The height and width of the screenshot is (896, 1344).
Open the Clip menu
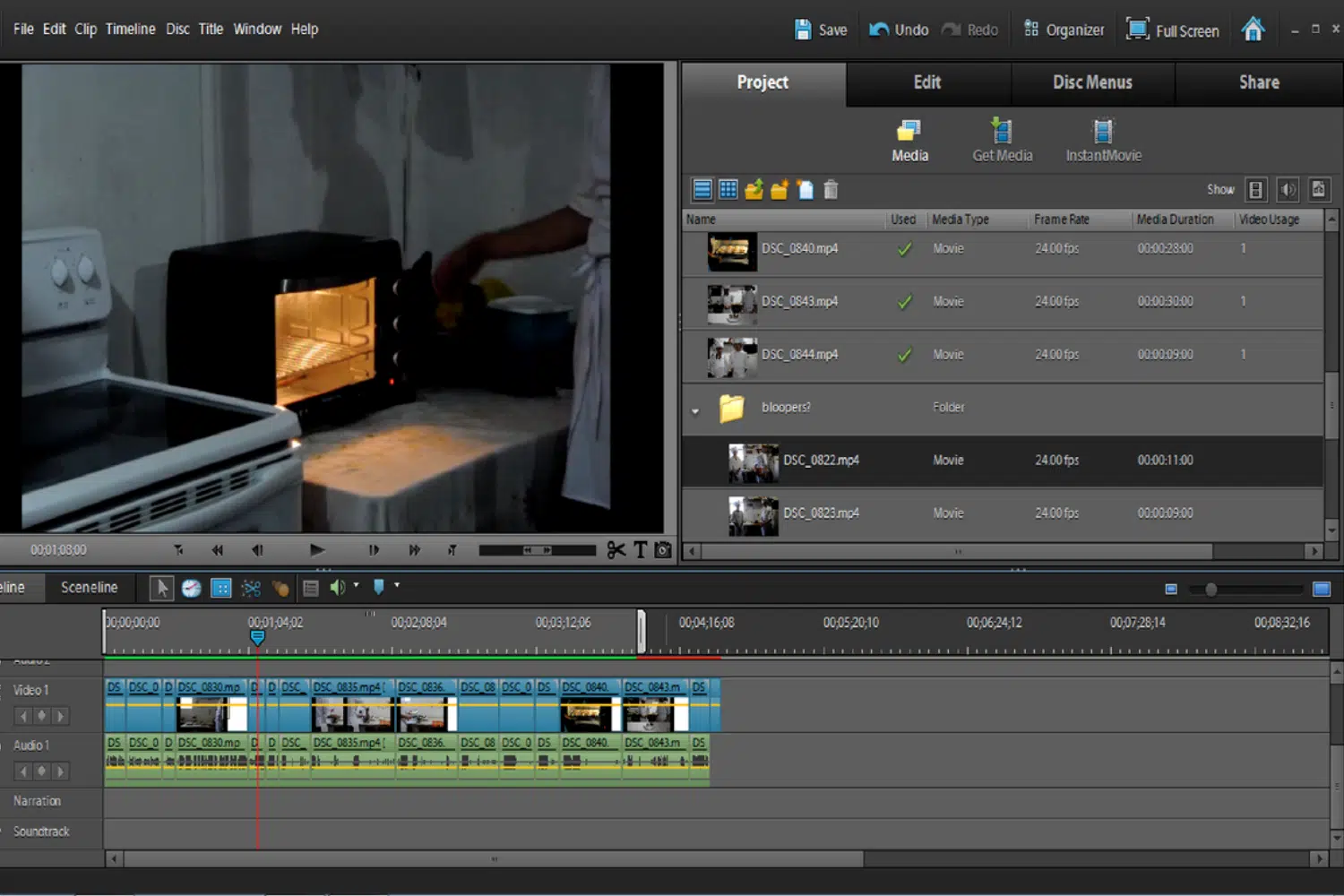(85, 29)
